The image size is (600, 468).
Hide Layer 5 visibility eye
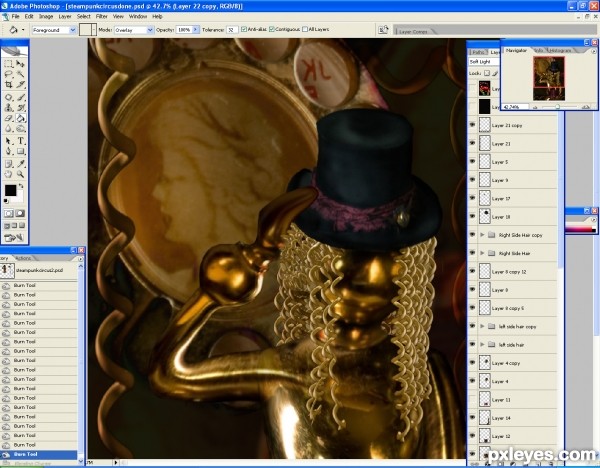coord(472,162)
